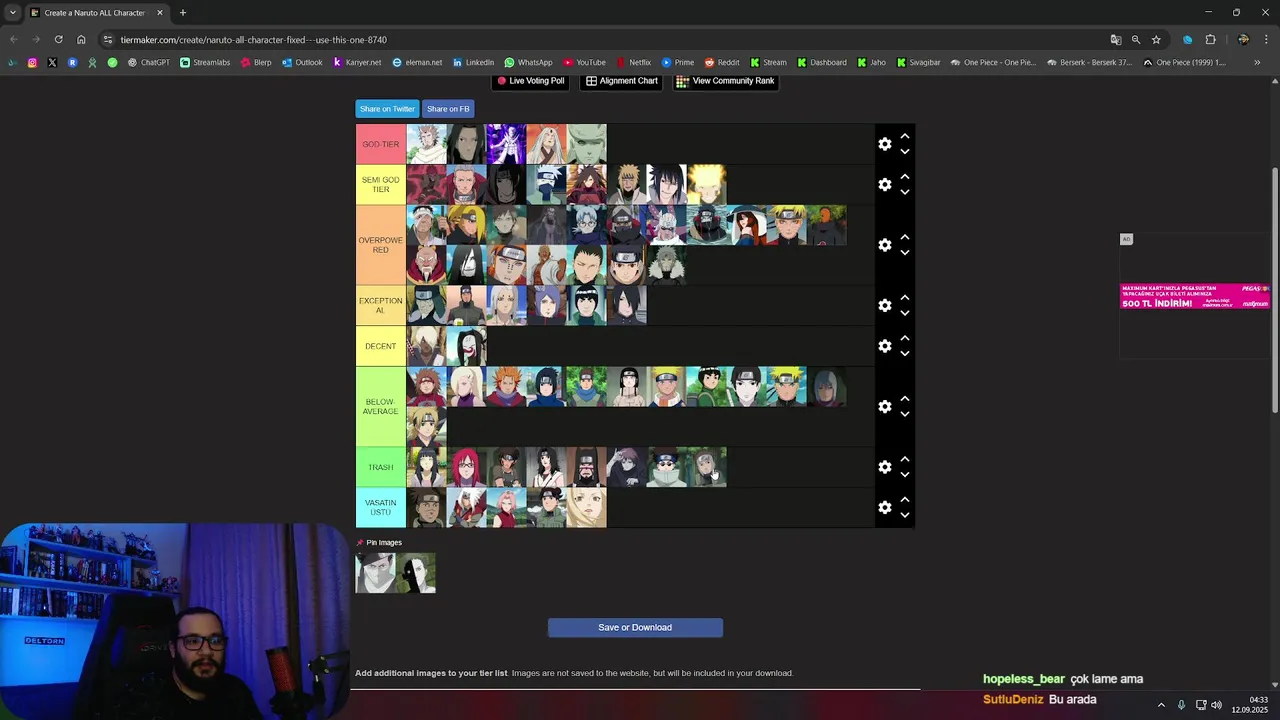This screenshot has height=720, width=1280.
Task: Move OVERPOWERED row down with arrow
Action: (905, 253)
